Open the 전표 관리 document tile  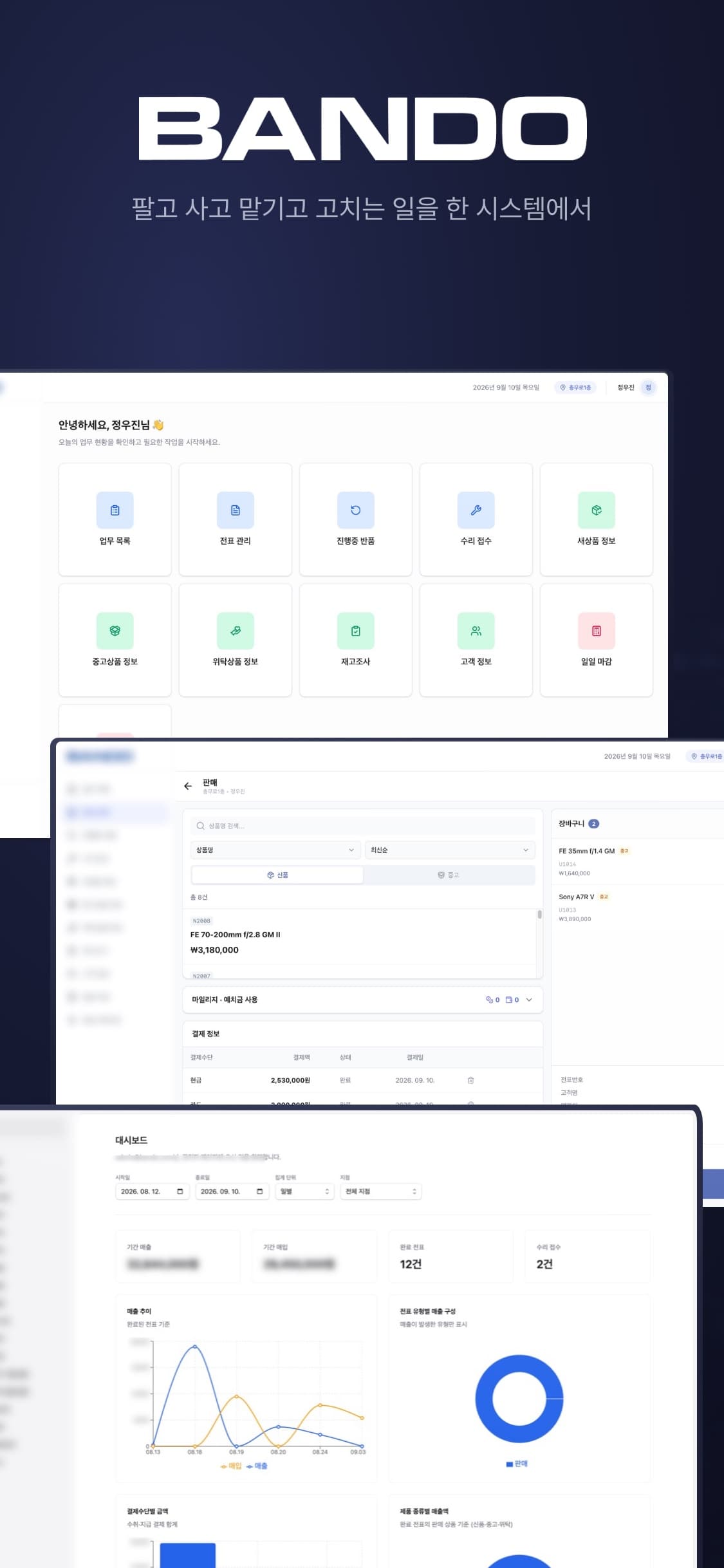(235, 519)
